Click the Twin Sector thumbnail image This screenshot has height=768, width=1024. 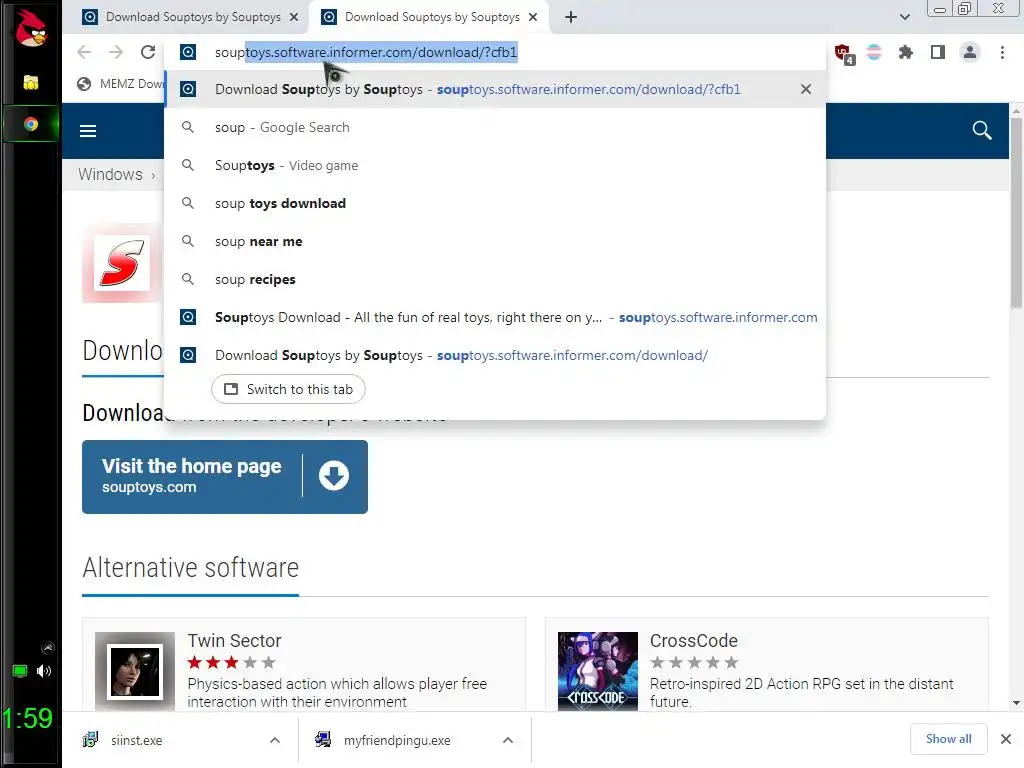[x=135, y=671]
